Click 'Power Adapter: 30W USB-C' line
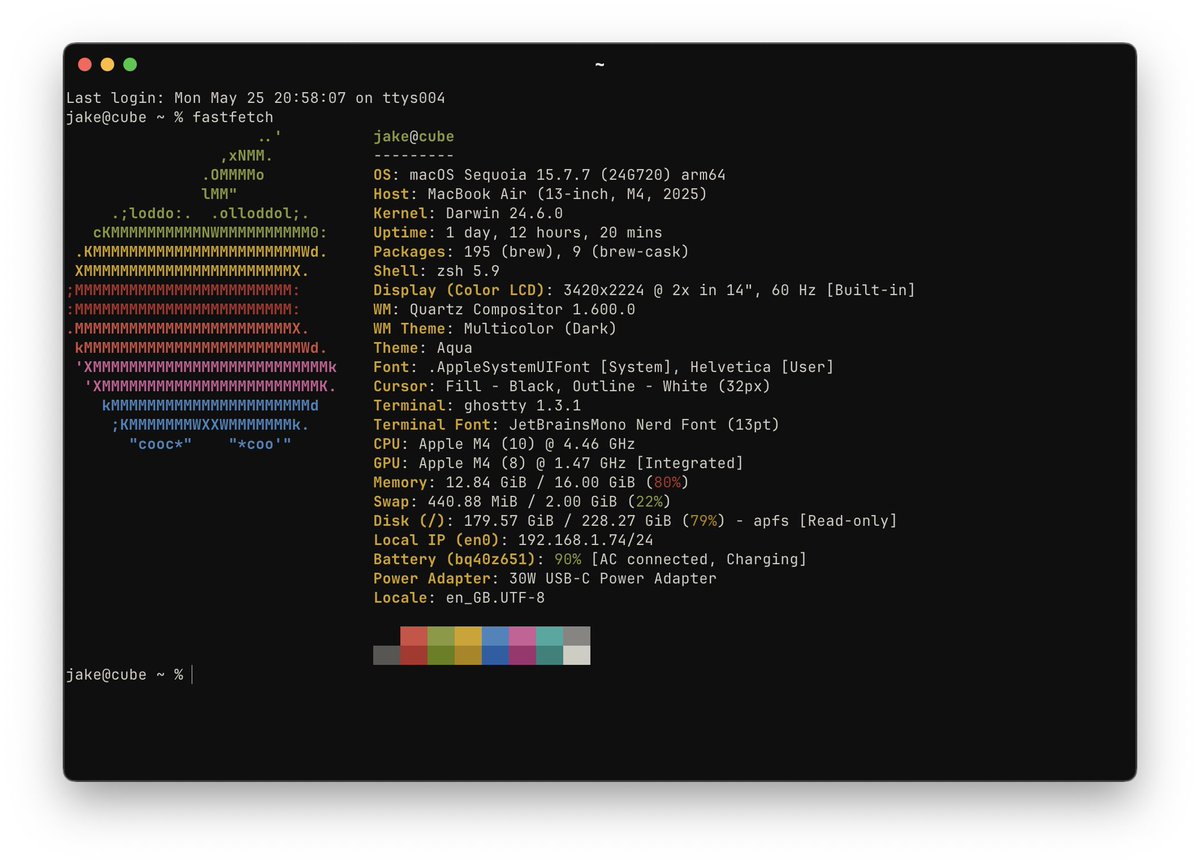This screenshot has width=1200, height=865. (545, 578)
